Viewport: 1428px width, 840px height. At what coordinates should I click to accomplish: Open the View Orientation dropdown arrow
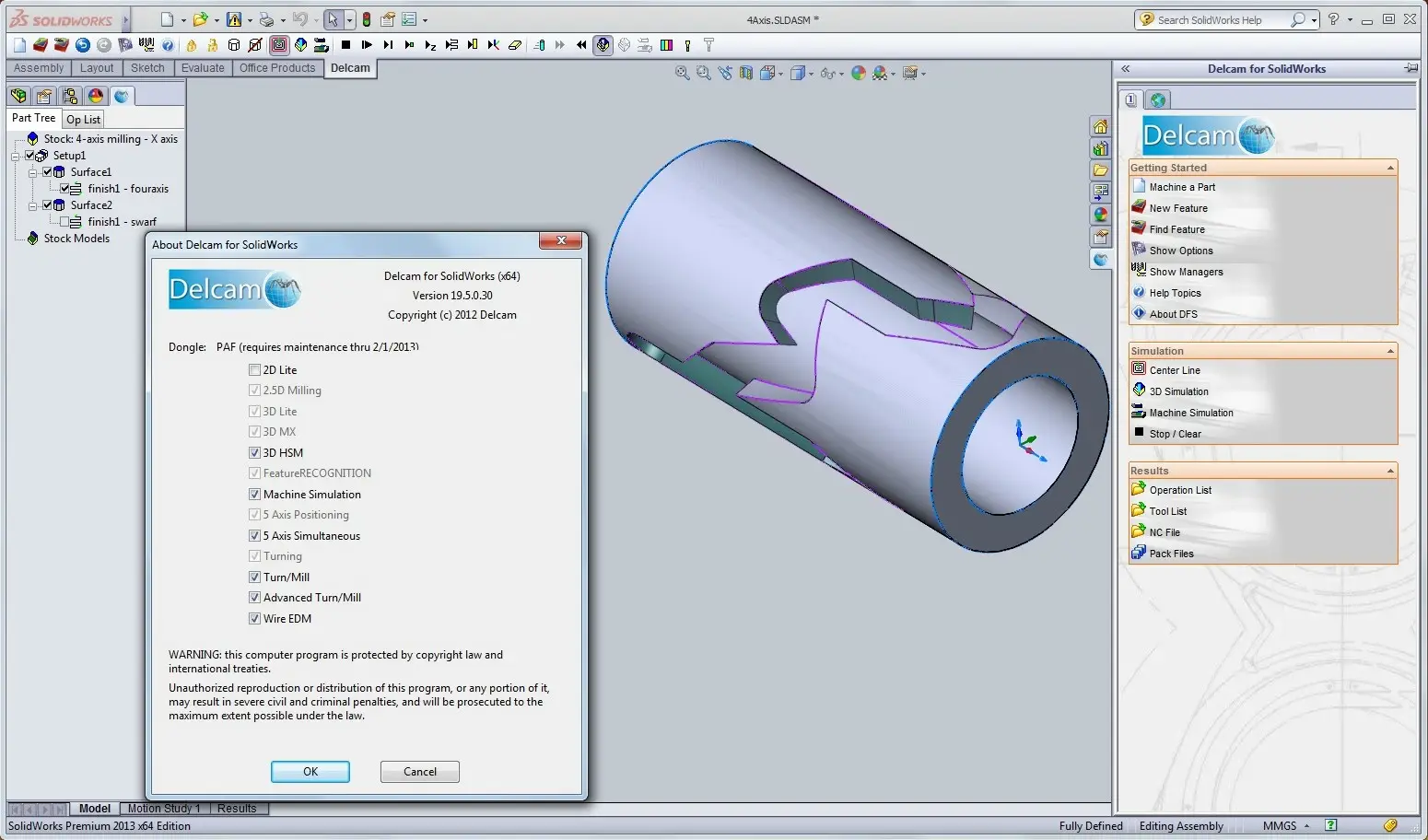pos(782,74)
